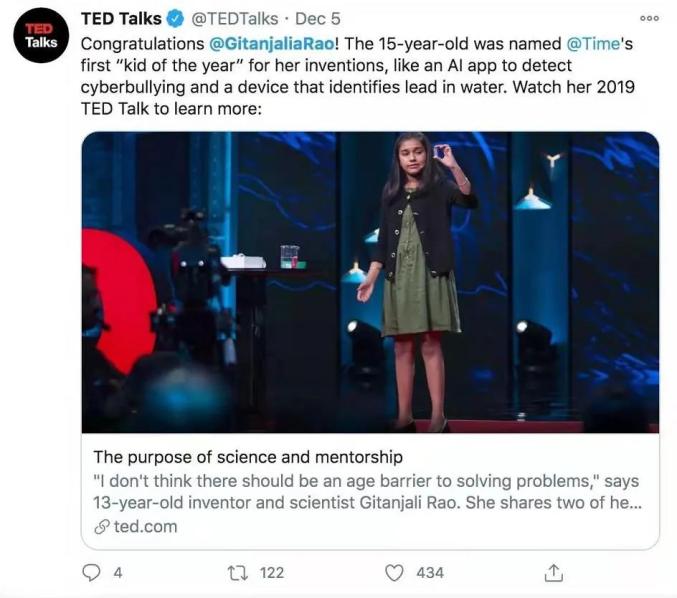Open the tweet's three-dot more menu
Screen dimensions: 677x598
point(649,19)
